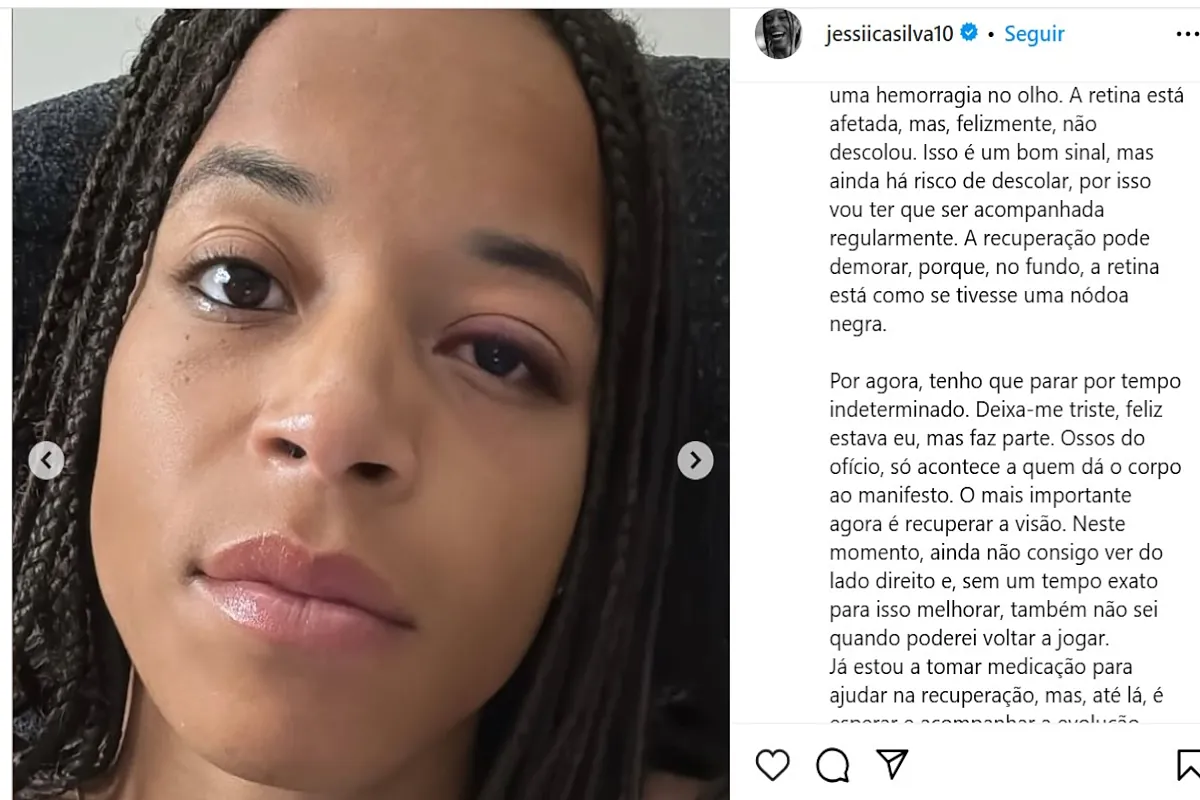Image resolution: width=1200 pixels, height=800 pixels.
Task: Save the post with the bookmark icon
Action: tap(1187, 765)
